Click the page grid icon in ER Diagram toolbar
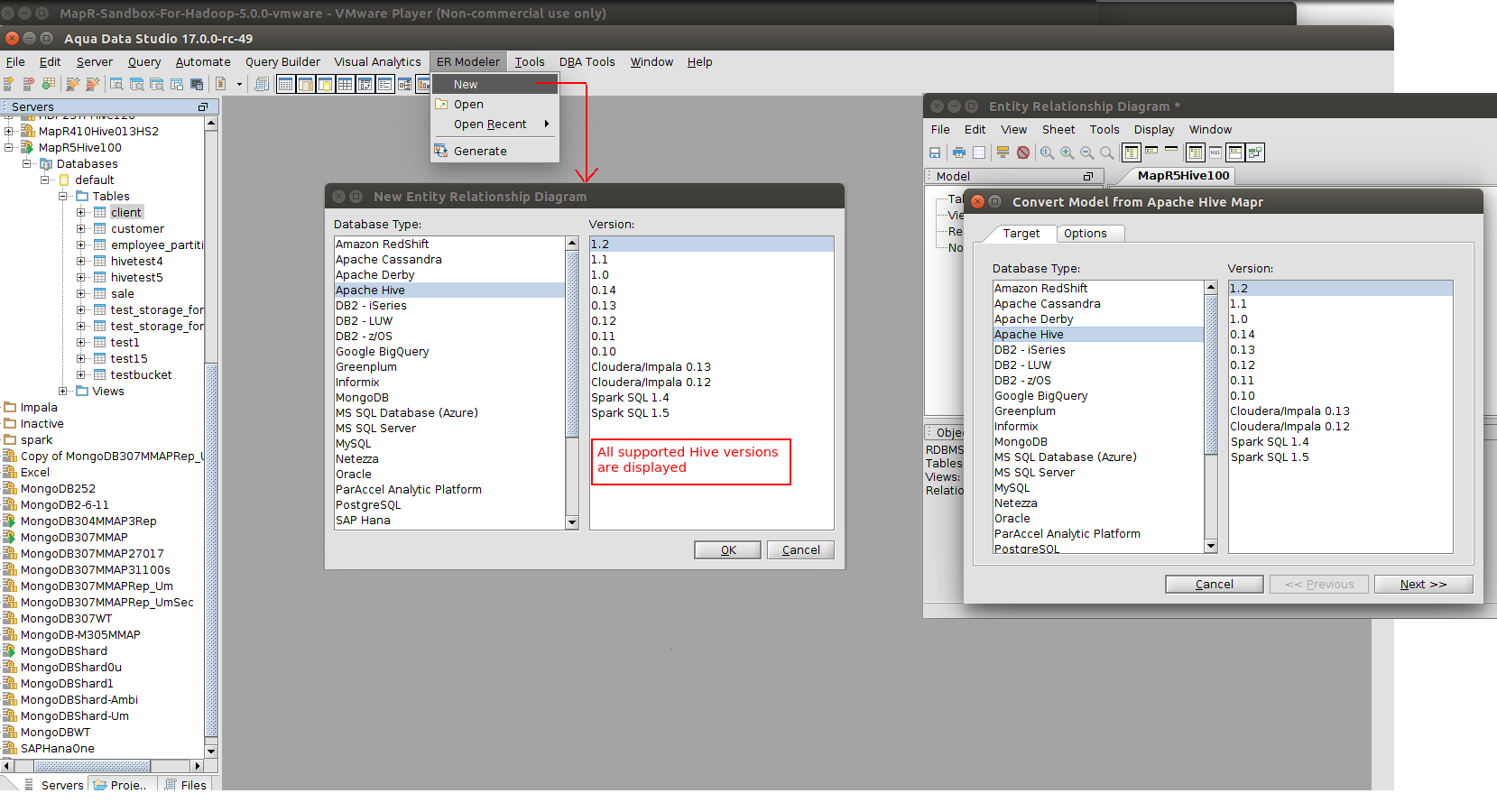 tap(978, 152)
